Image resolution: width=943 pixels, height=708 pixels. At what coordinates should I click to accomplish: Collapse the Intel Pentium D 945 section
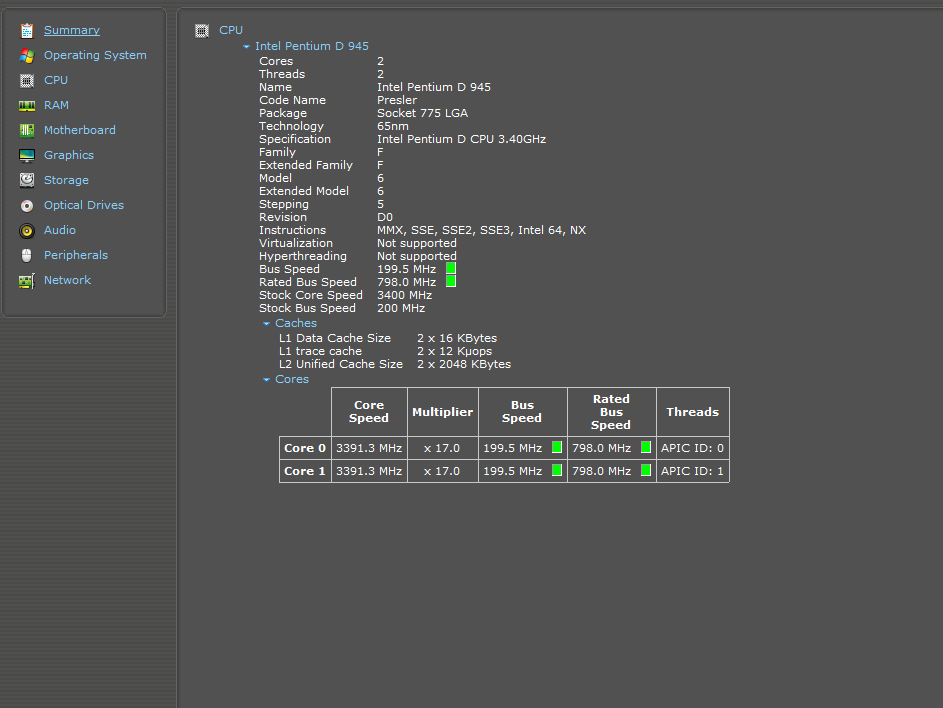point(247,47)
